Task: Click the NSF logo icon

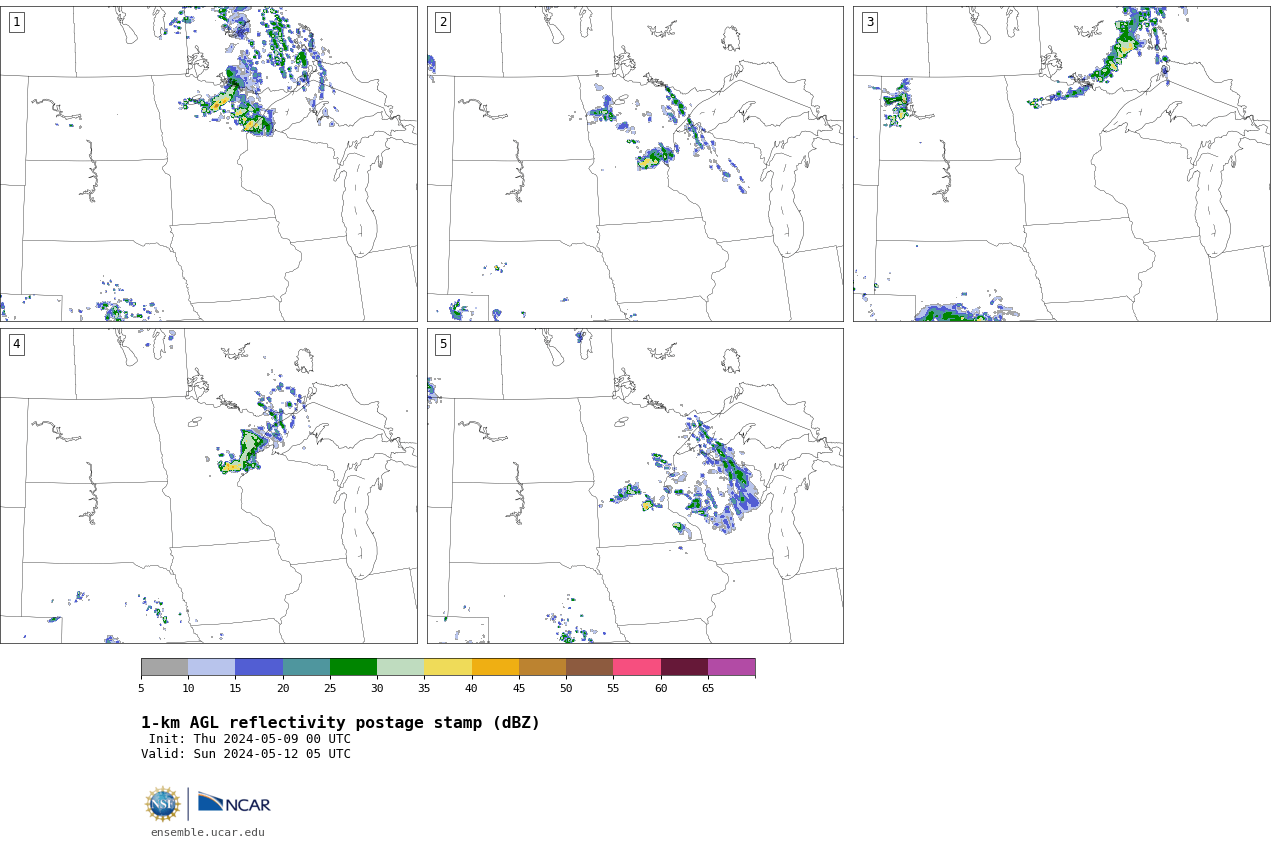Action: tap(163, 804)
